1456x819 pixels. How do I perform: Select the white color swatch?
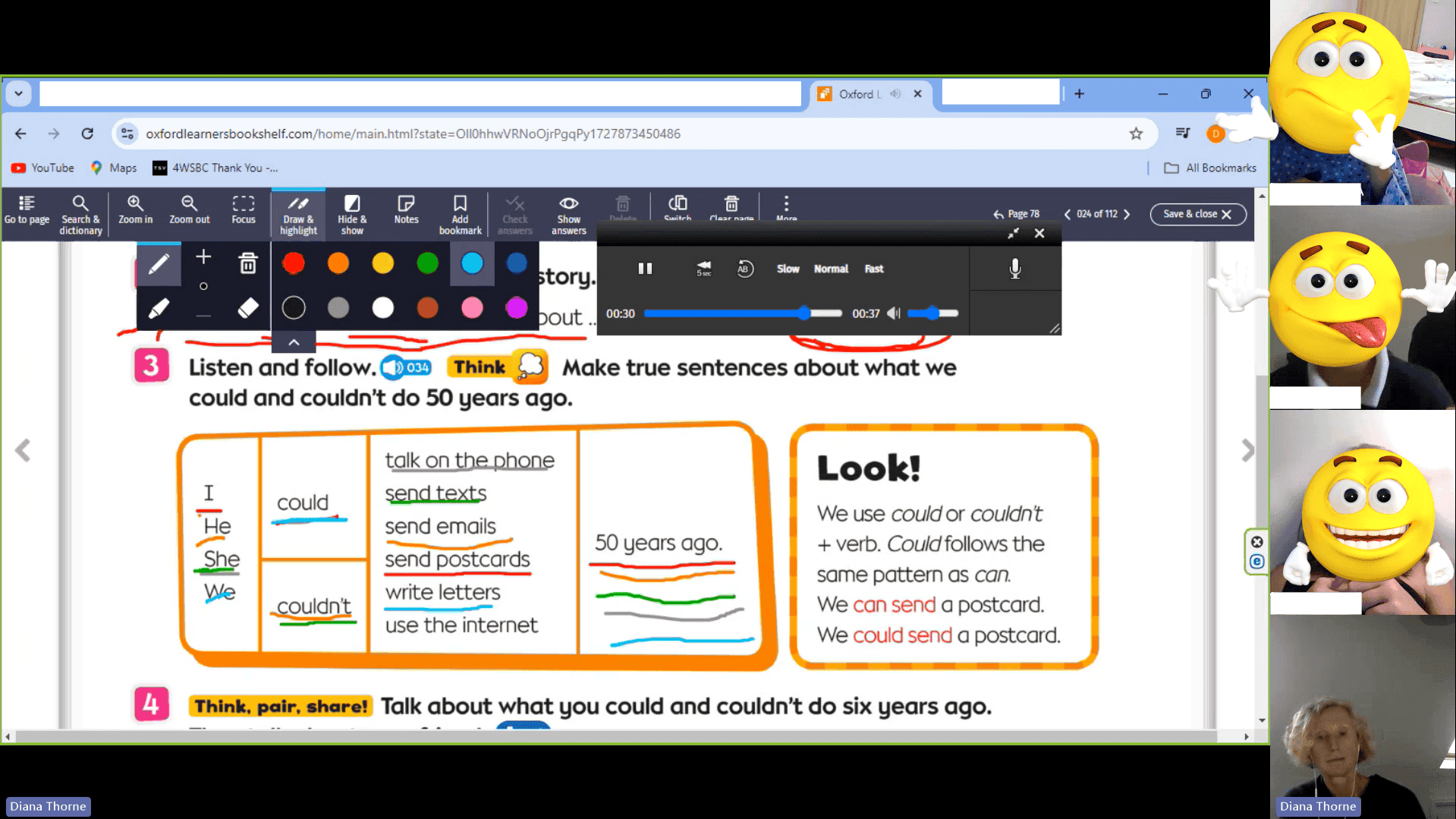(x=383, y=307)
